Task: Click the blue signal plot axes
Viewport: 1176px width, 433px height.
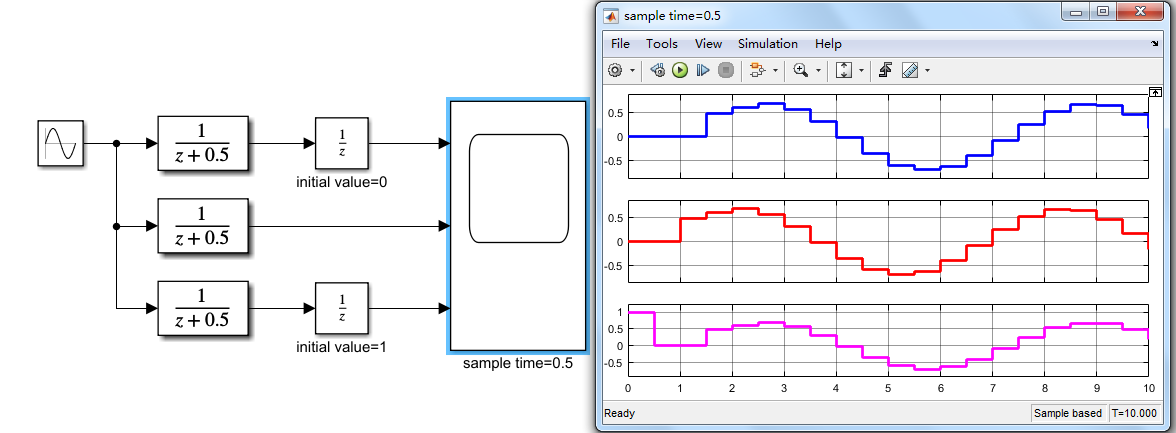Action: [x=888, y=137]
